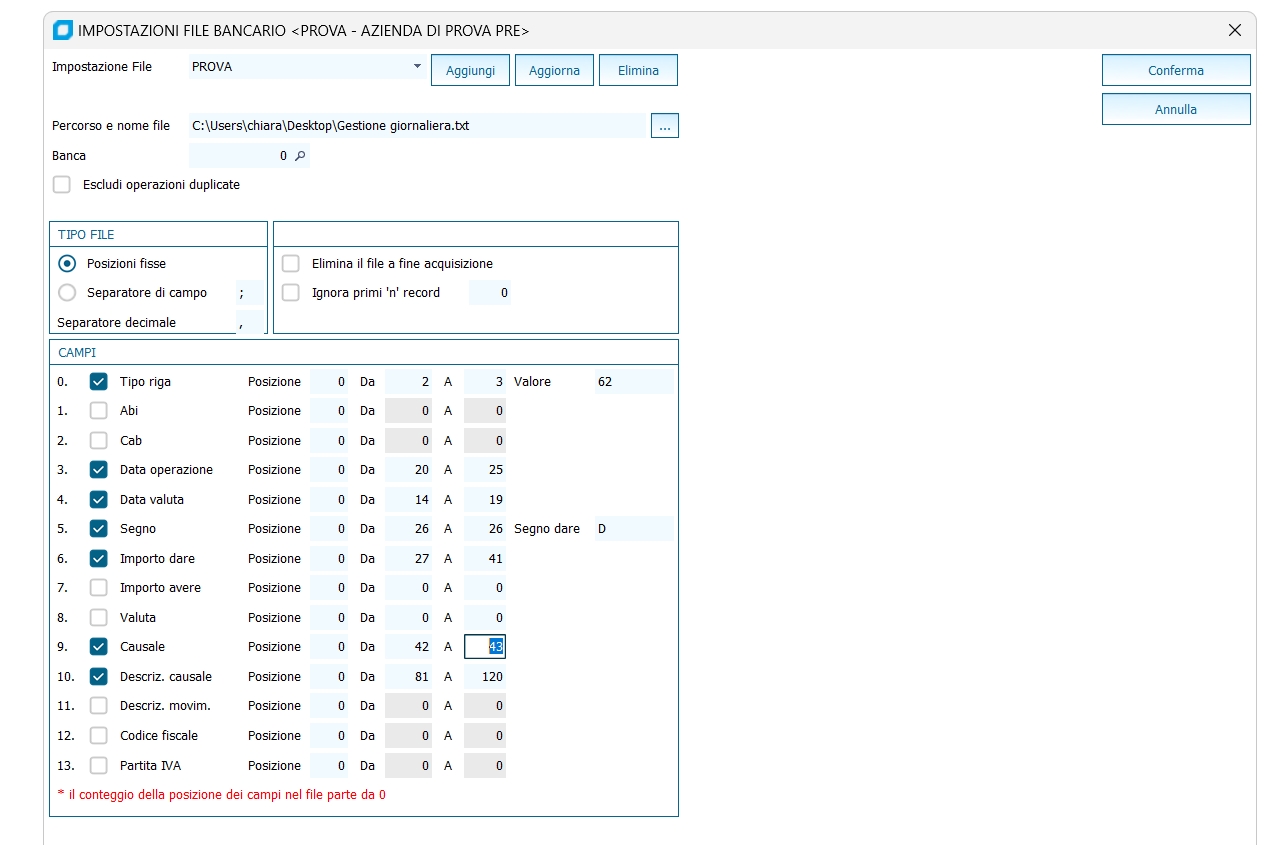Close the Impostazioni File Bancario window

point(1235,30)
